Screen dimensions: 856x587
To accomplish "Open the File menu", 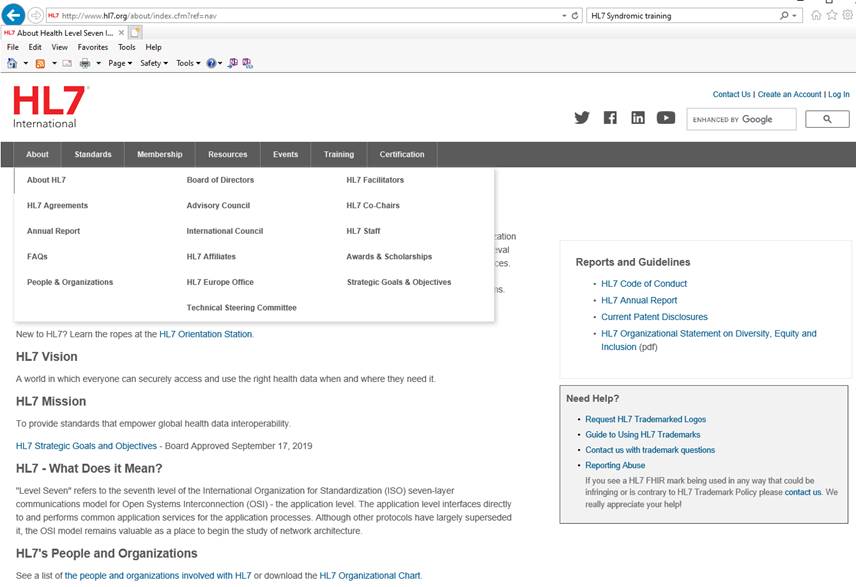I will pos(13,48).
